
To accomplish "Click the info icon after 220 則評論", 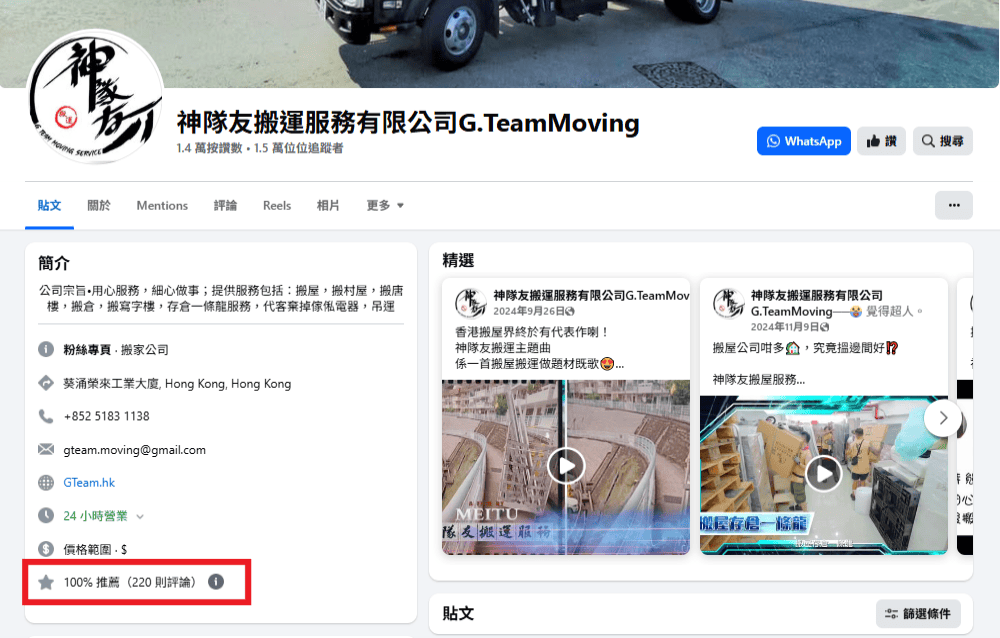I will pyautogui.click(x=216, y=581).
